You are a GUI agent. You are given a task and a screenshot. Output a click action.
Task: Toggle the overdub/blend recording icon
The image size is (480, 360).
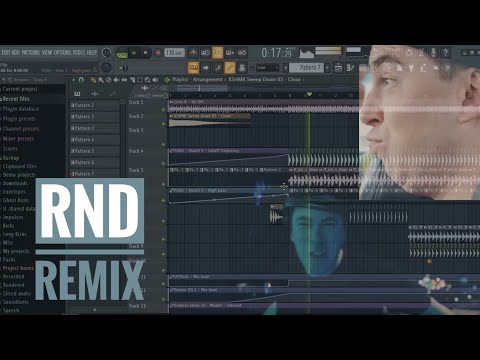click(x=230, y=53)
